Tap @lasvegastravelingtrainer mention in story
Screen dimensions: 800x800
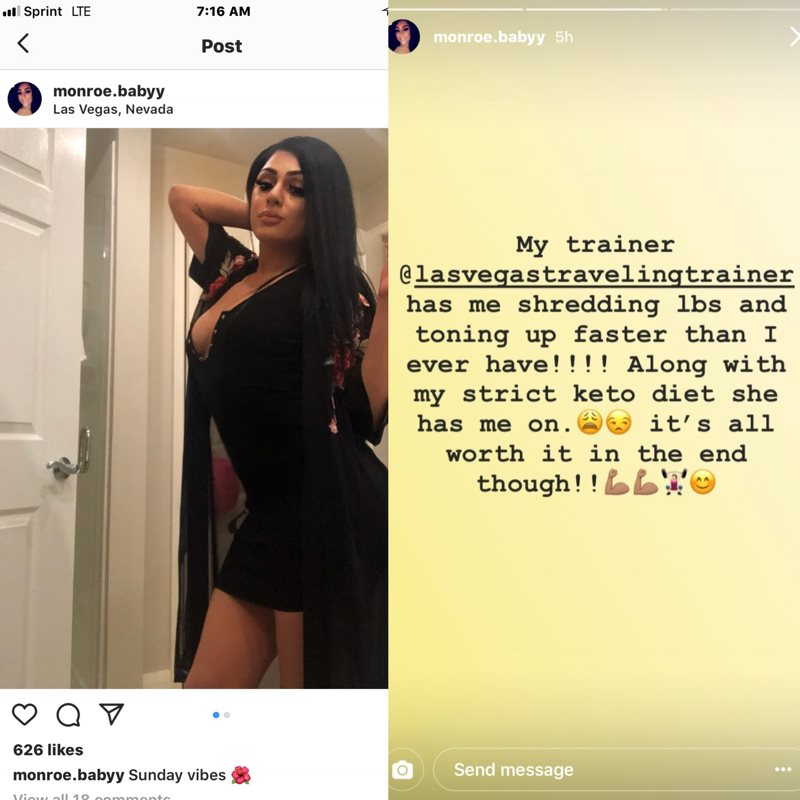(x=597, y=275)
